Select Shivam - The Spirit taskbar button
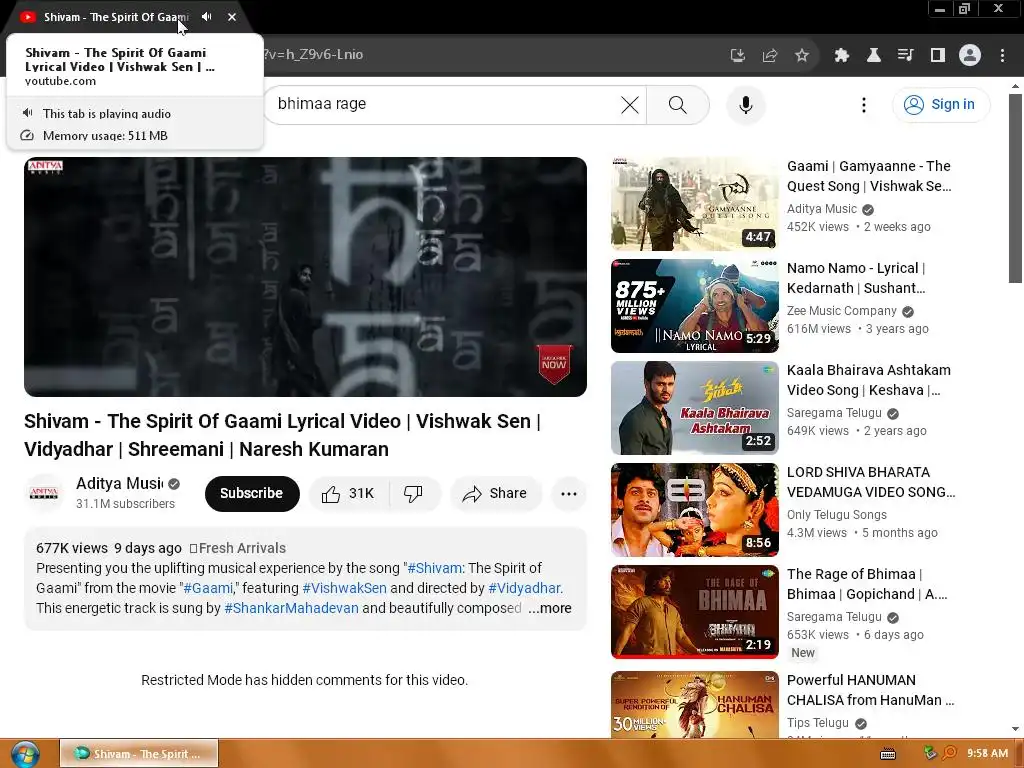1024x768 pixels. coord(139,754)
